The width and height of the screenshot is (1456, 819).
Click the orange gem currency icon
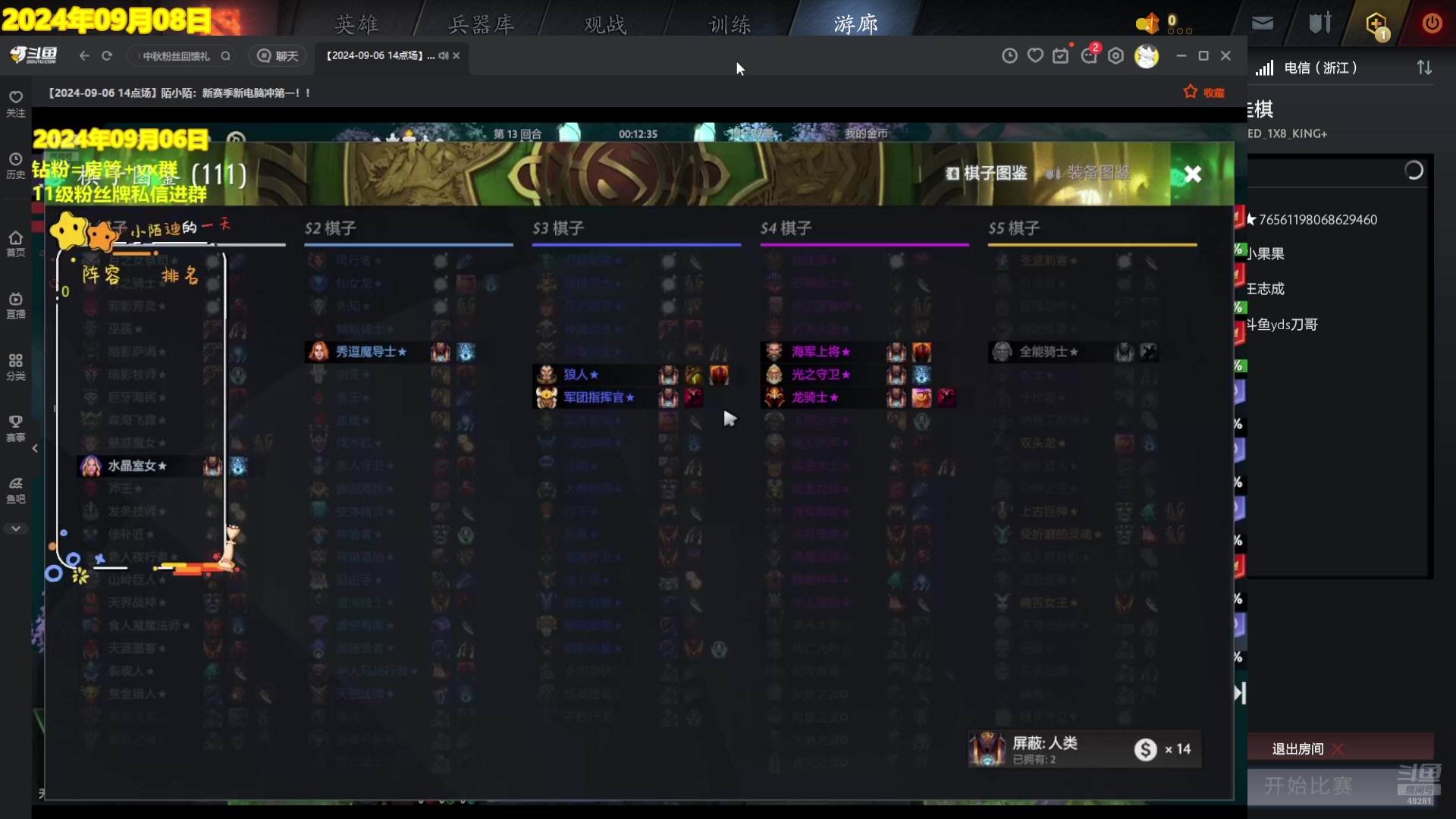[x=1147, y=24]
